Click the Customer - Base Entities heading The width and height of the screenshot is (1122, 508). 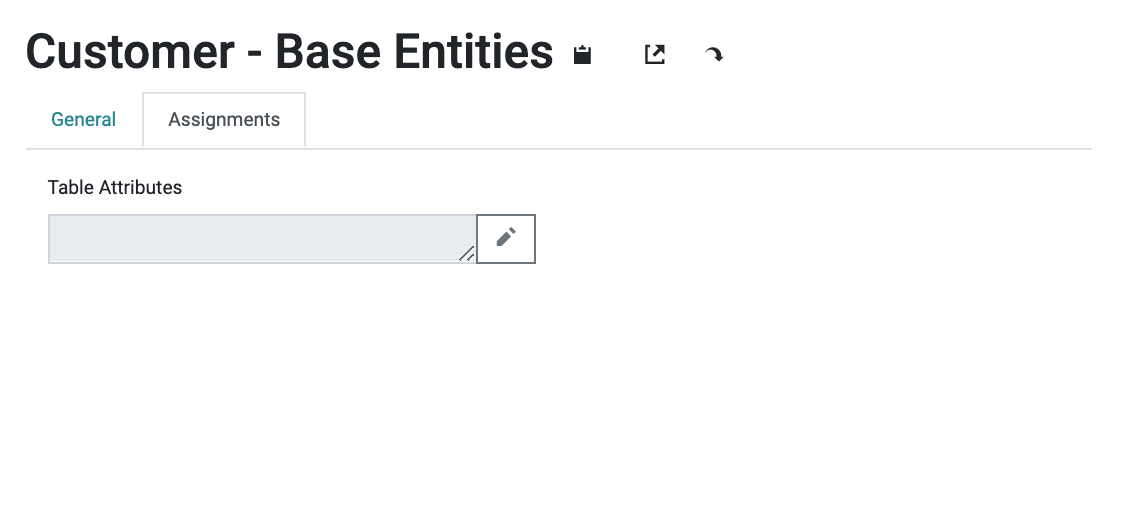pos(289,52)
